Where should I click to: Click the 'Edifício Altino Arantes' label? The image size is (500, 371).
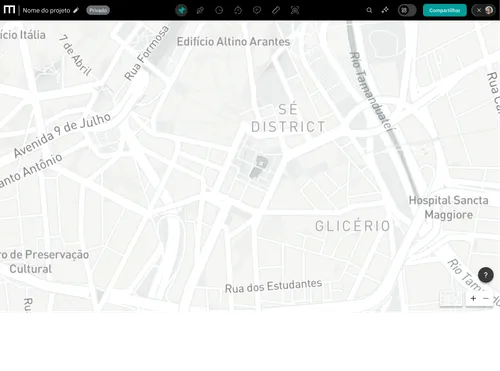click(x=233, y=42)
